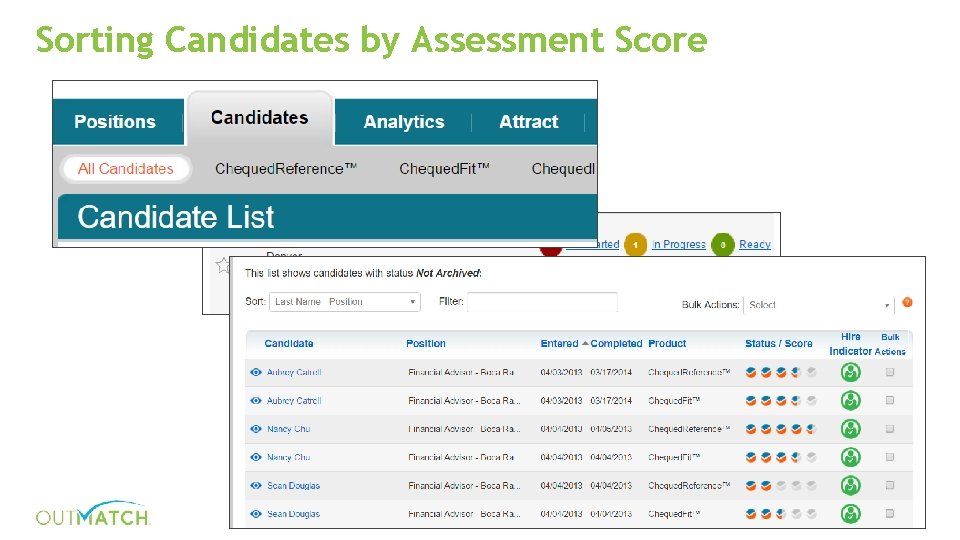The image size is (960, 540).
Task: Click green Hire Indicator icon for last Sean Douglas row
Action: point(850,514)
